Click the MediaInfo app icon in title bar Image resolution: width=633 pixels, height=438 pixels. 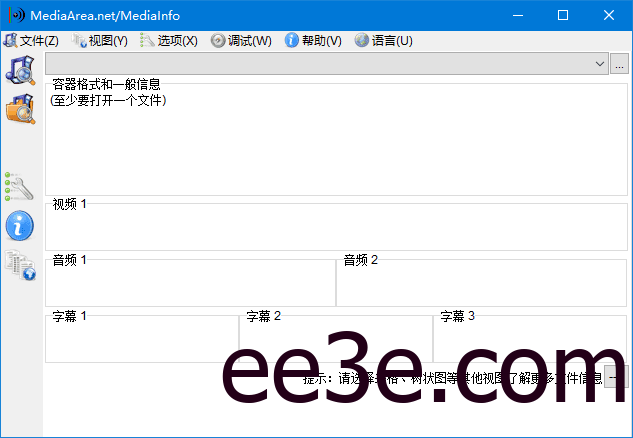pos(17,15)
